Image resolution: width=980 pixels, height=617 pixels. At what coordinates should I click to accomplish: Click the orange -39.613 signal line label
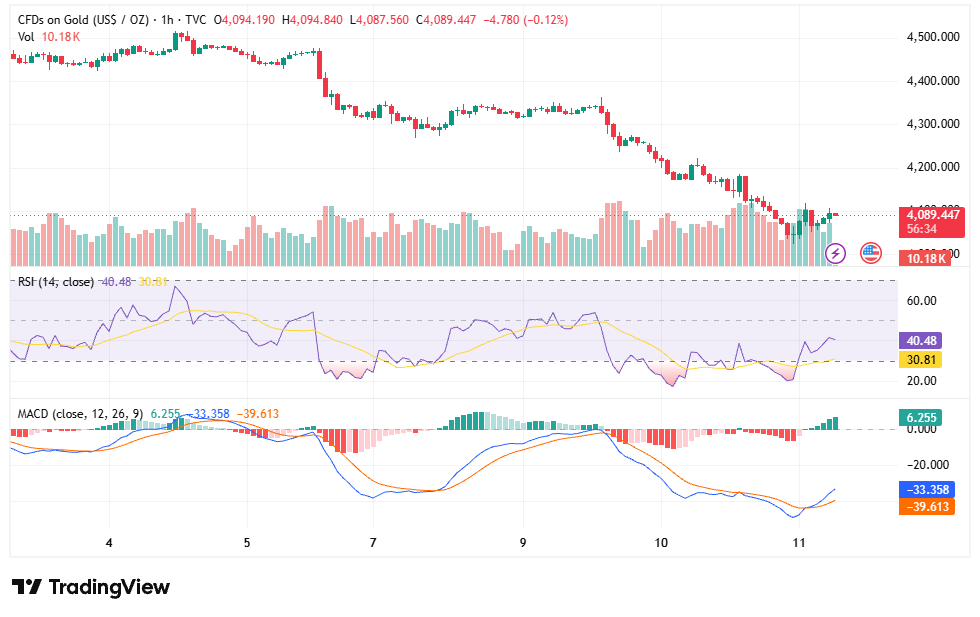click(927, 506)
